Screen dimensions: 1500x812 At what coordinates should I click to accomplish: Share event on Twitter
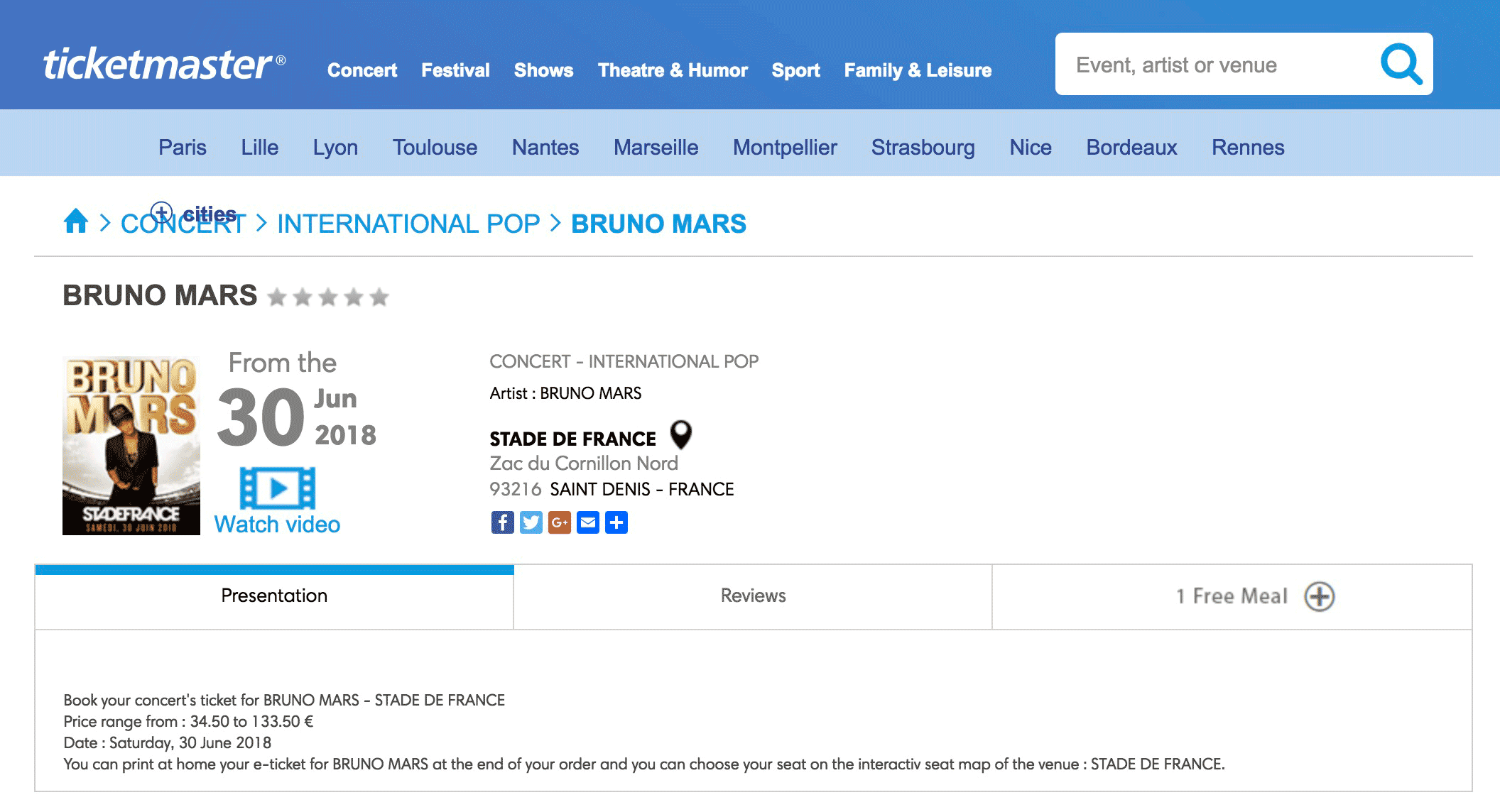531,522
